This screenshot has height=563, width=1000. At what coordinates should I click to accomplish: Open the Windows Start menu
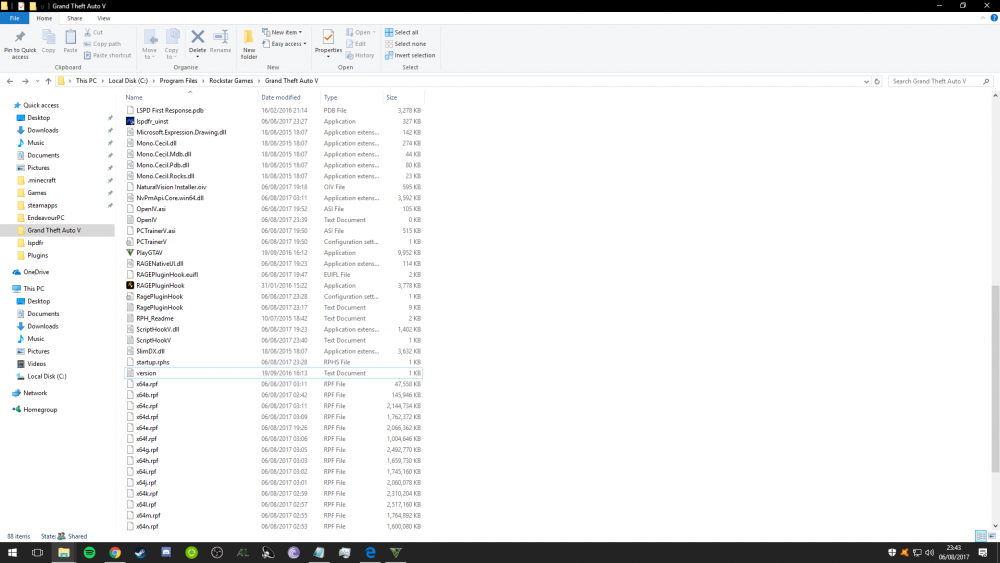click(x=12, y=552)
